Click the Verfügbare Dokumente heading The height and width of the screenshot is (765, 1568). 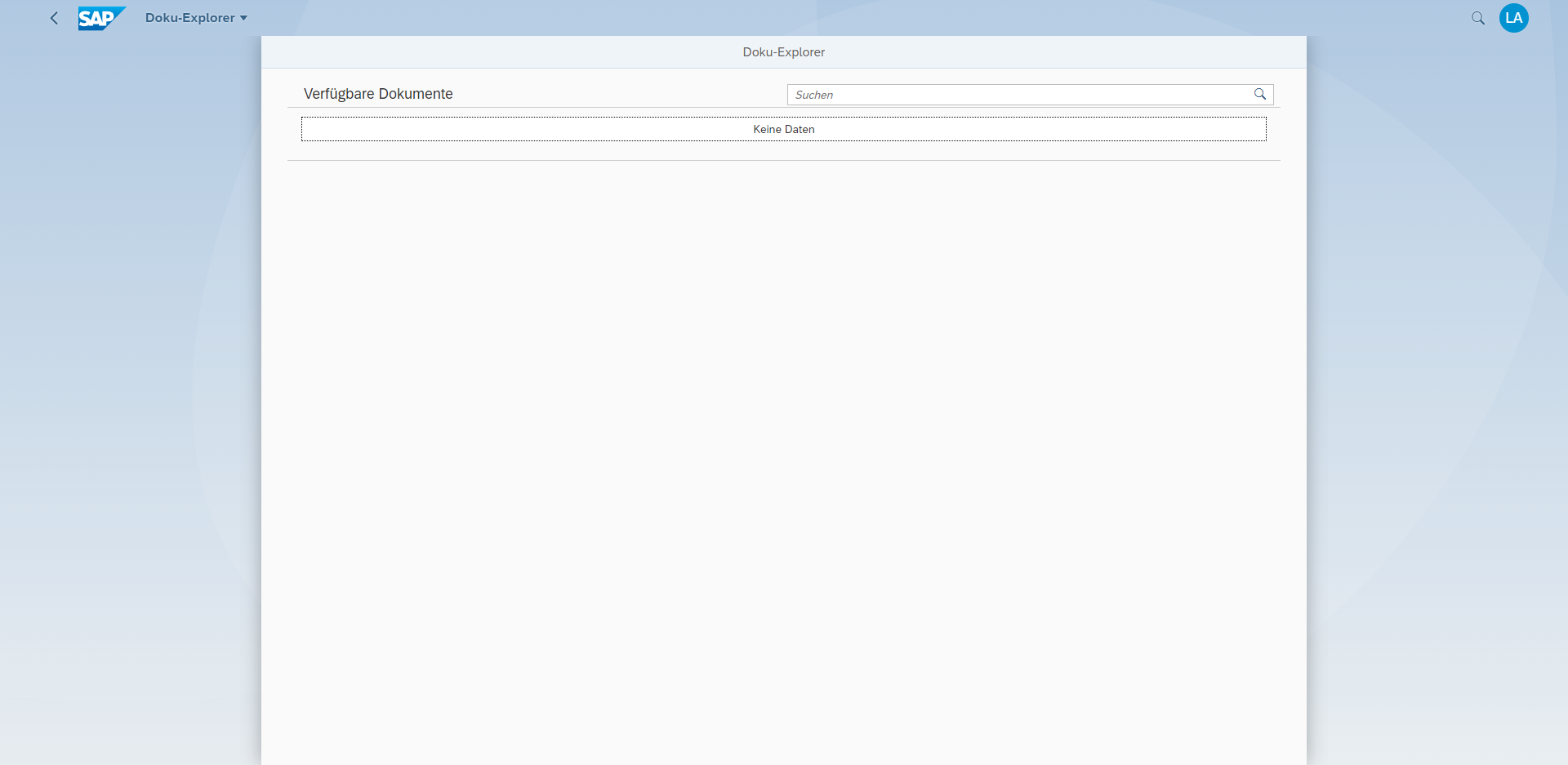click(x=378, y=94)
